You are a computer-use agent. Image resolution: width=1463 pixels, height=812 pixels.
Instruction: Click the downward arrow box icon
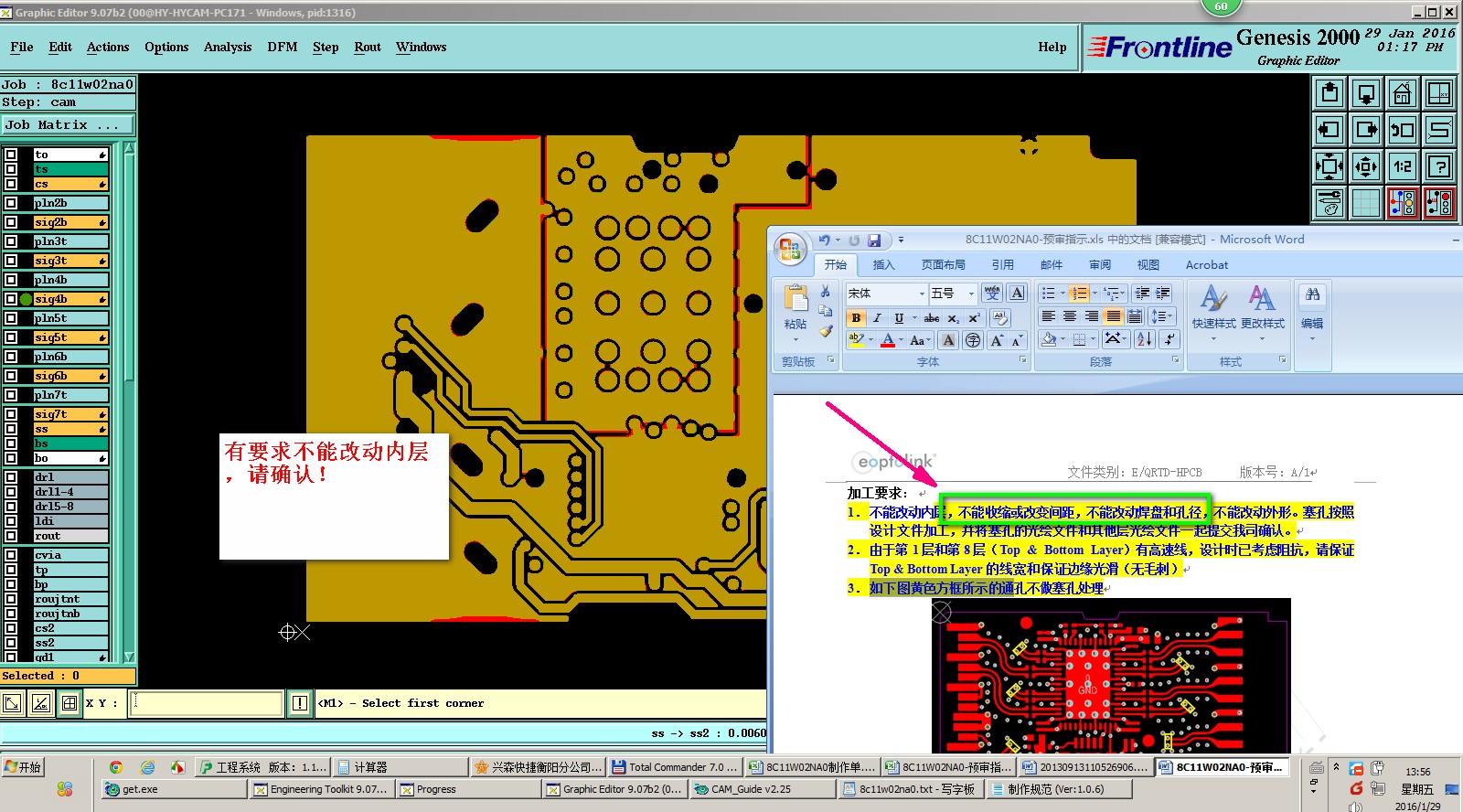[x=1366, y=93]
